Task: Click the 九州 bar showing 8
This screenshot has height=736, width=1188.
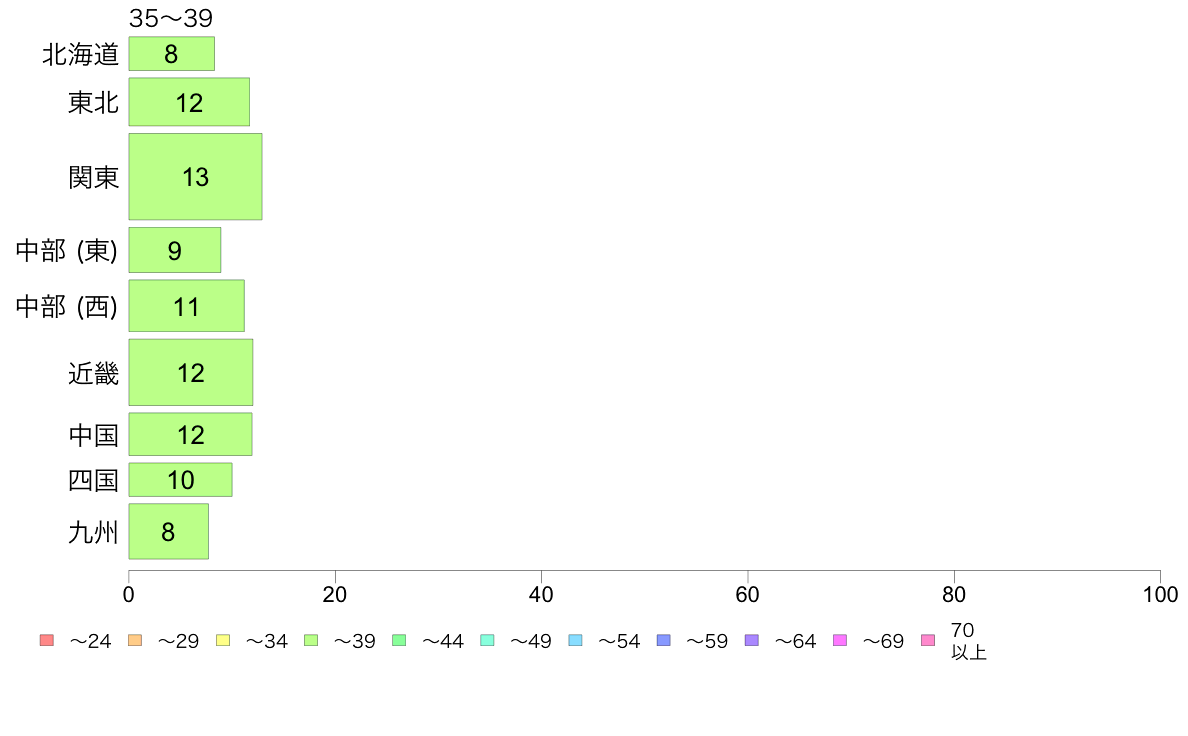Action: (x=168, y=531)
